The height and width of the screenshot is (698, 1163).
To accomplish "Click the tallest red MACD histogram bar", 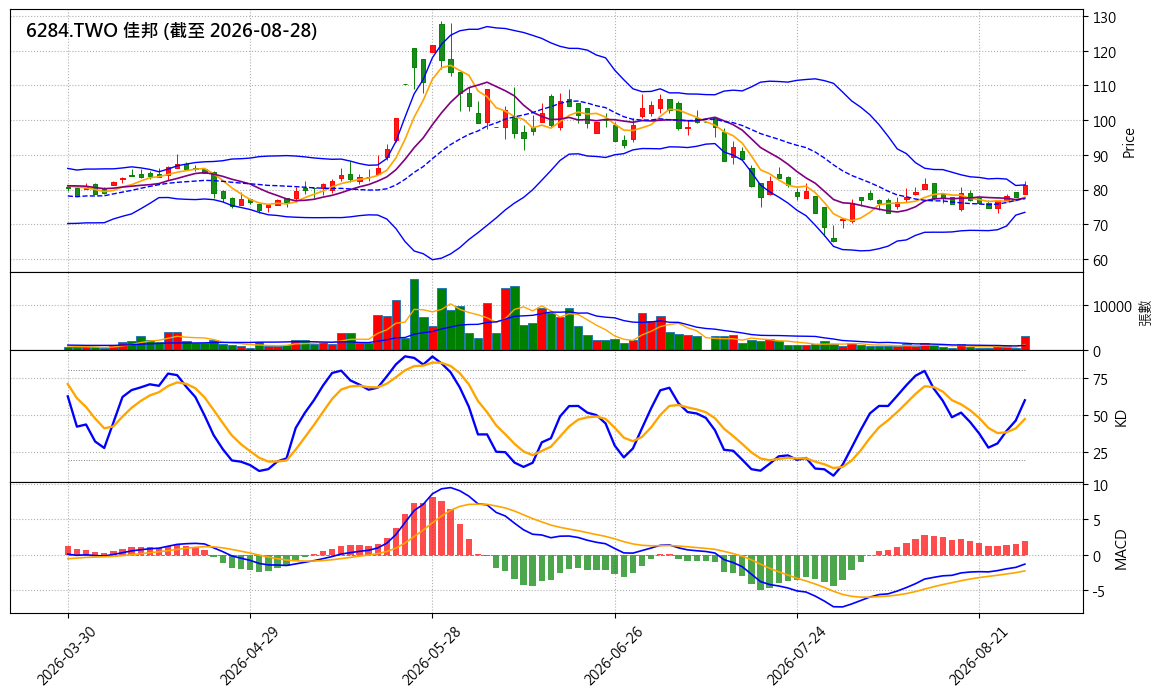I will (x=432, y=526).
